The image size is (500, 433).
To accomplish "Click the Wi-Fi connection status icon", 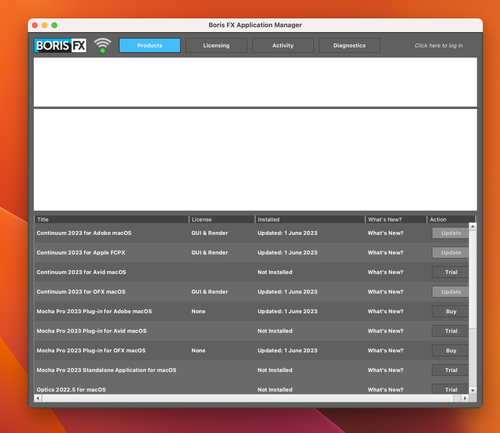I will [102, 45].
